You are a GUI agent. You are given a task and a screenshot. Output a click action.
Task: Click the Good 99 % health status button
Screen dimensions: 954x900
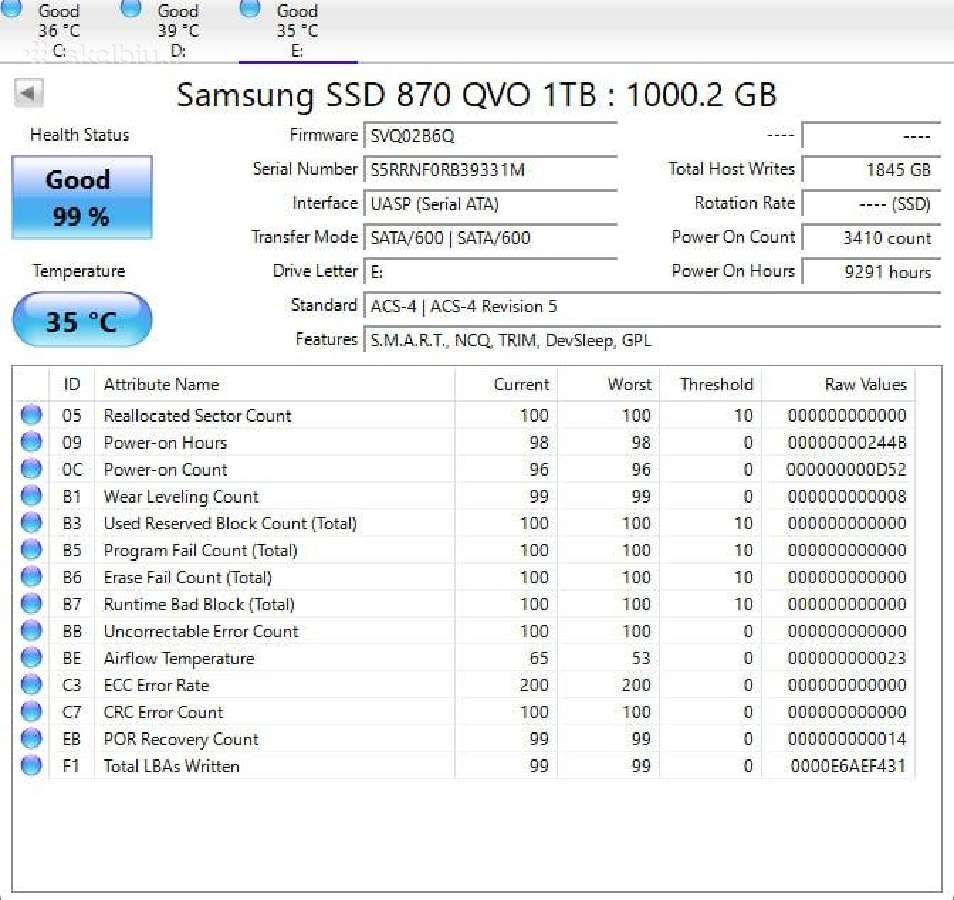click(x=82, y=198)
